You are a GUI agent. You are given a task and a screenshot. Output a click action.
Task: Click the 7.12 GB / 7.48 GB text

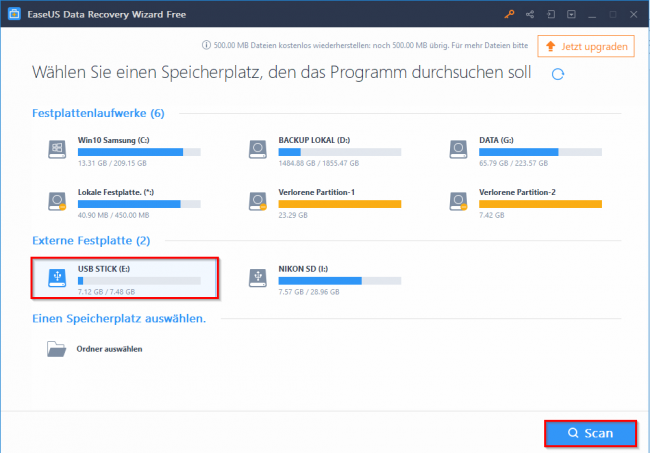click(107, 292)
